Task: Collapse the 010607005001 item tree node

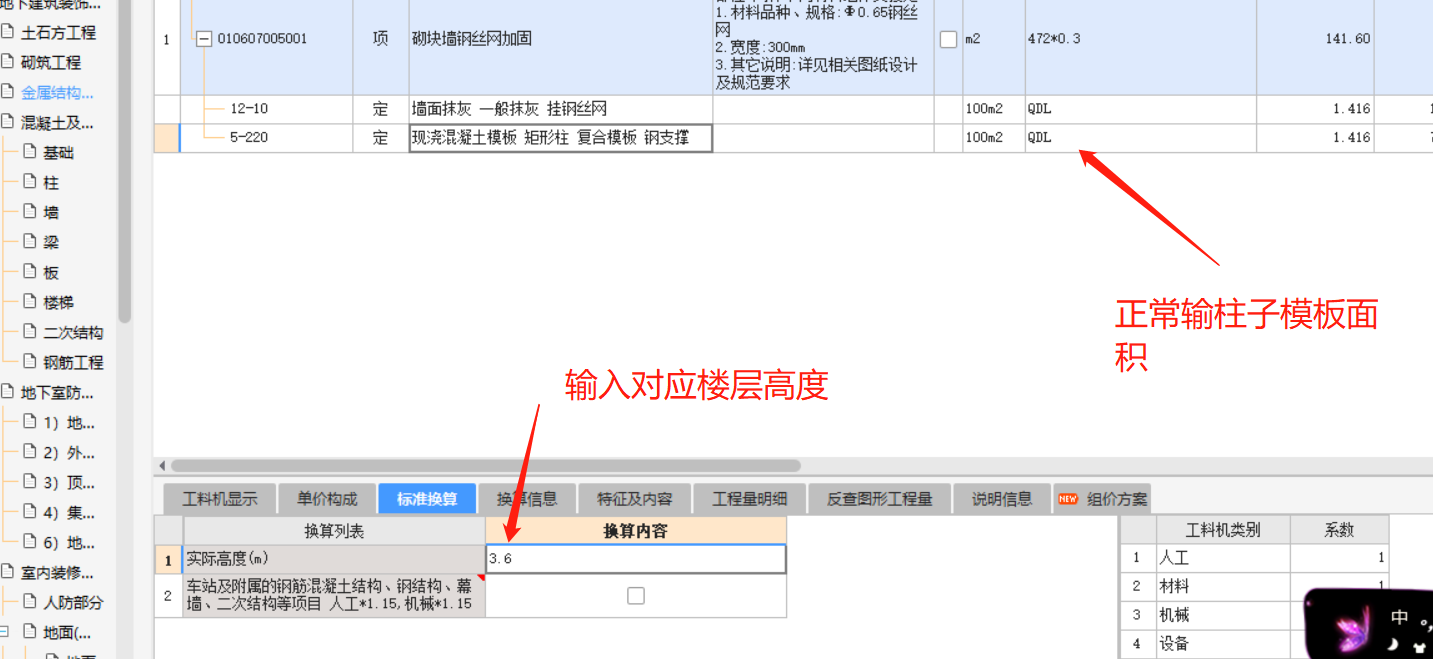Action: (x=204, y=39)
